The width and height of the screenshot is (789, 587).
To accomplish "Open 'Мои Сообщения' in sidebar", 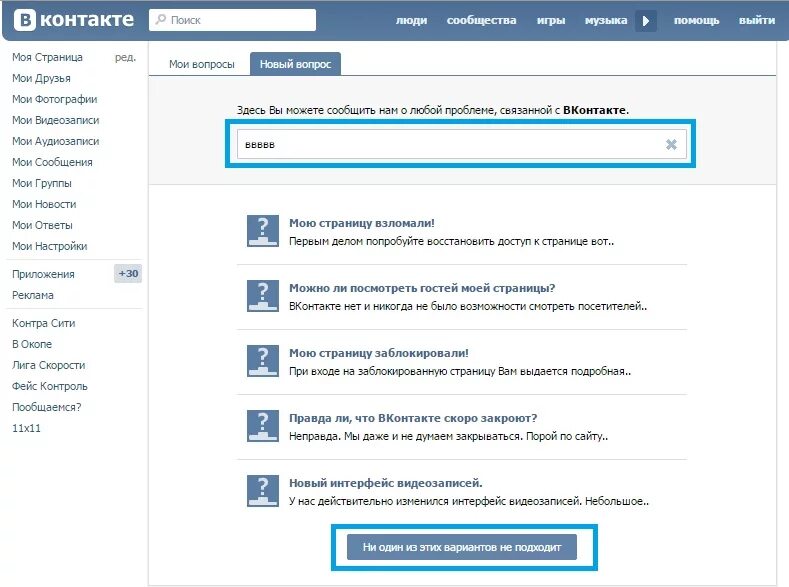I will click(52, 162).
